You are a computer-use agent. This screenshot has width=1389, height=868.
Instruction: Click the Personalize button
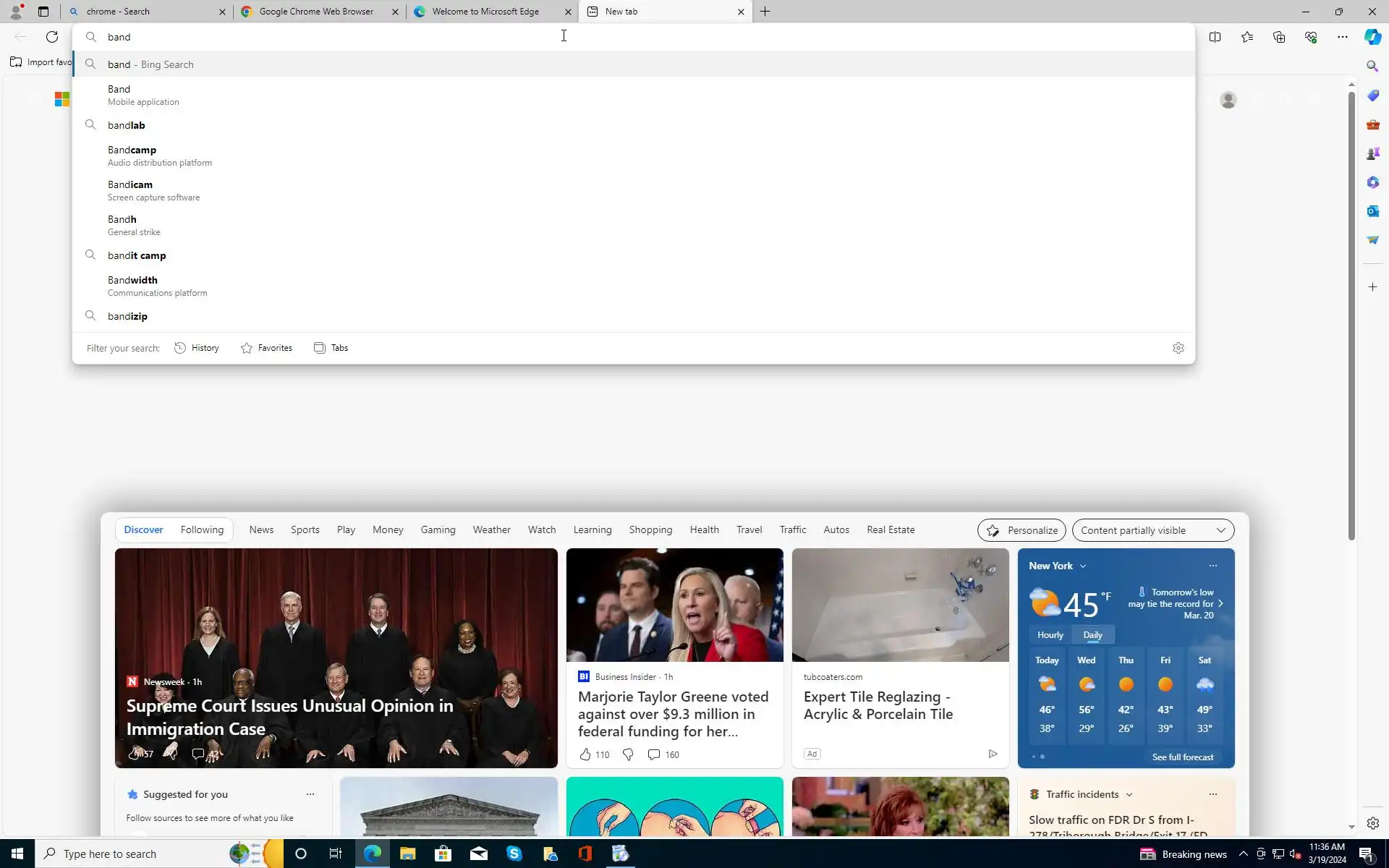(x=1021, y=530)
